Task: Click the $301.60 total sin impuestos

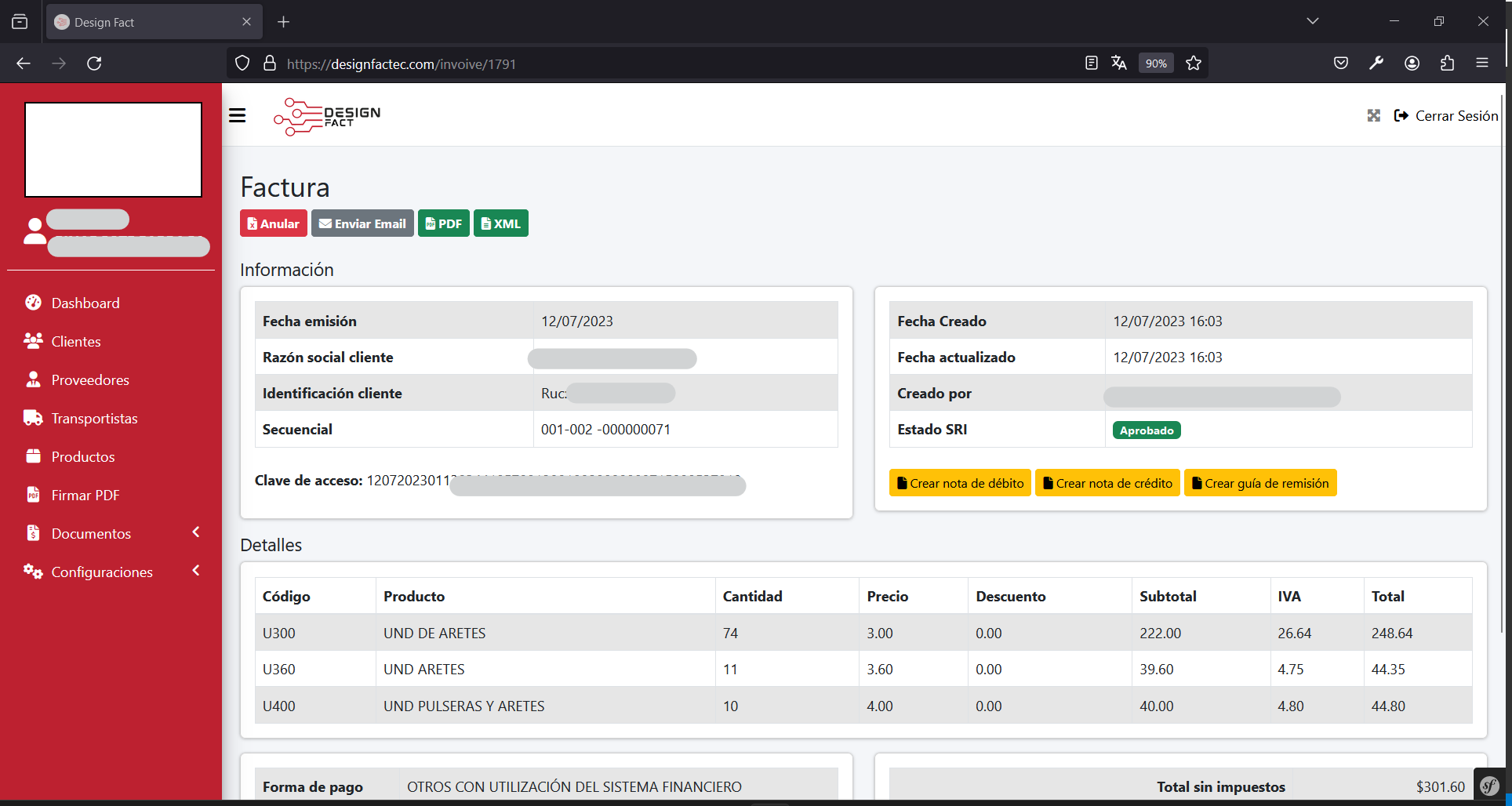Action: pos(1440,786)
